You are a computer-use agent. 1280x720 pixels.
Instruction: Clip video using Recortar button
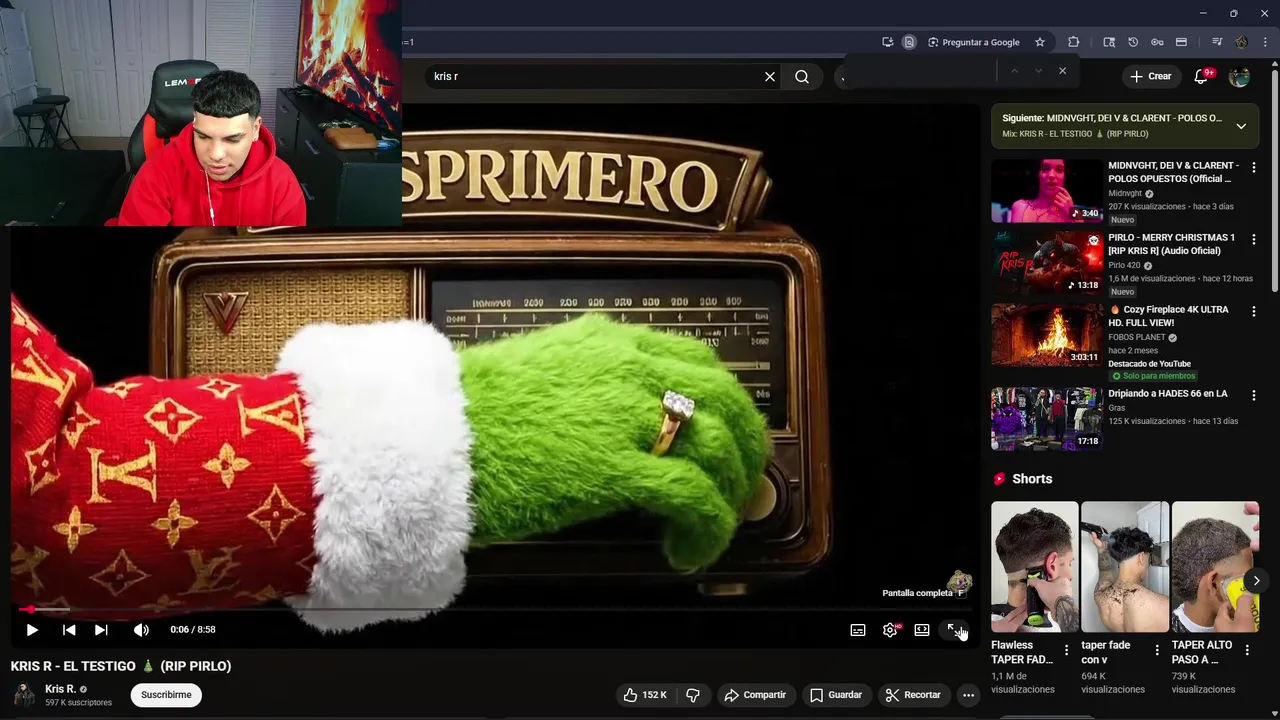[x=913, y=695]
